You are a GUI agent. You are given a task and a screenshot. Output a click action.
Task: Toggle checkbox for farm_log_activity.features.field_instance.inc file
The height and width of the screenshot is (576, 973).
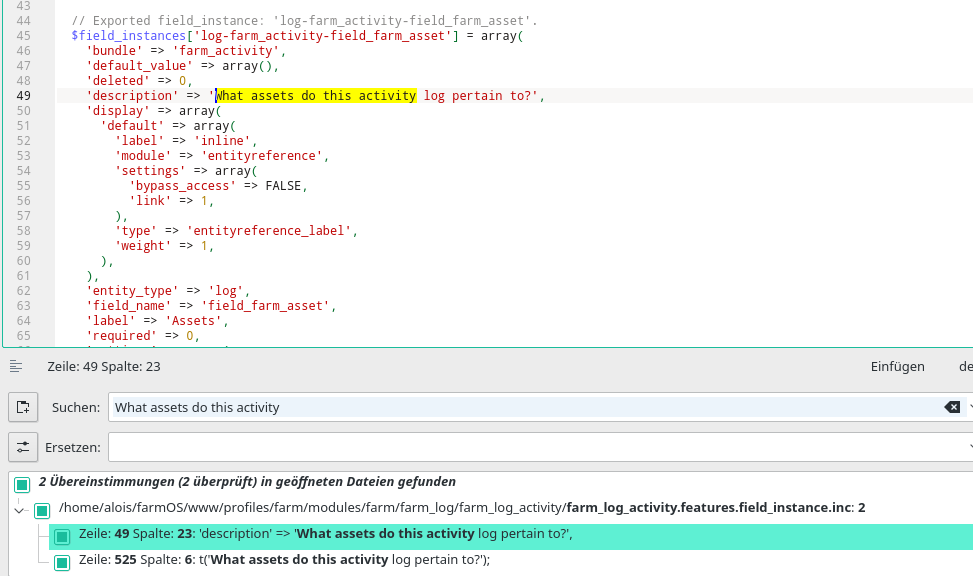(x=42, y=510)
